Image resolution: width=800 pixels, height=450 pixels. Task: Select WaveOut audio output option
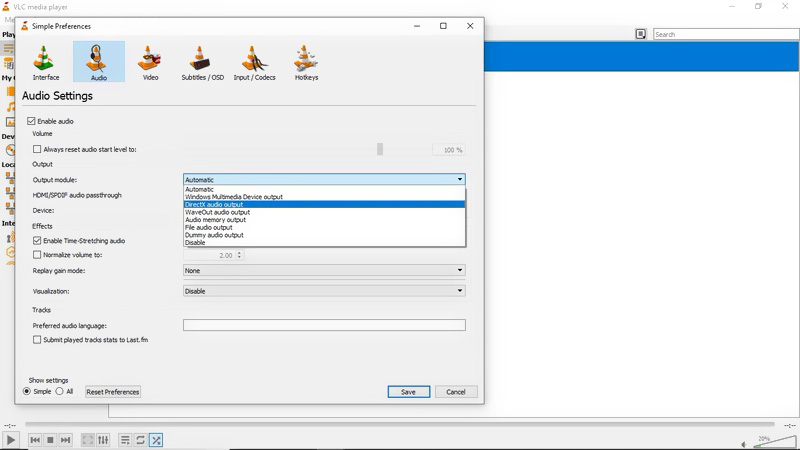217,212
